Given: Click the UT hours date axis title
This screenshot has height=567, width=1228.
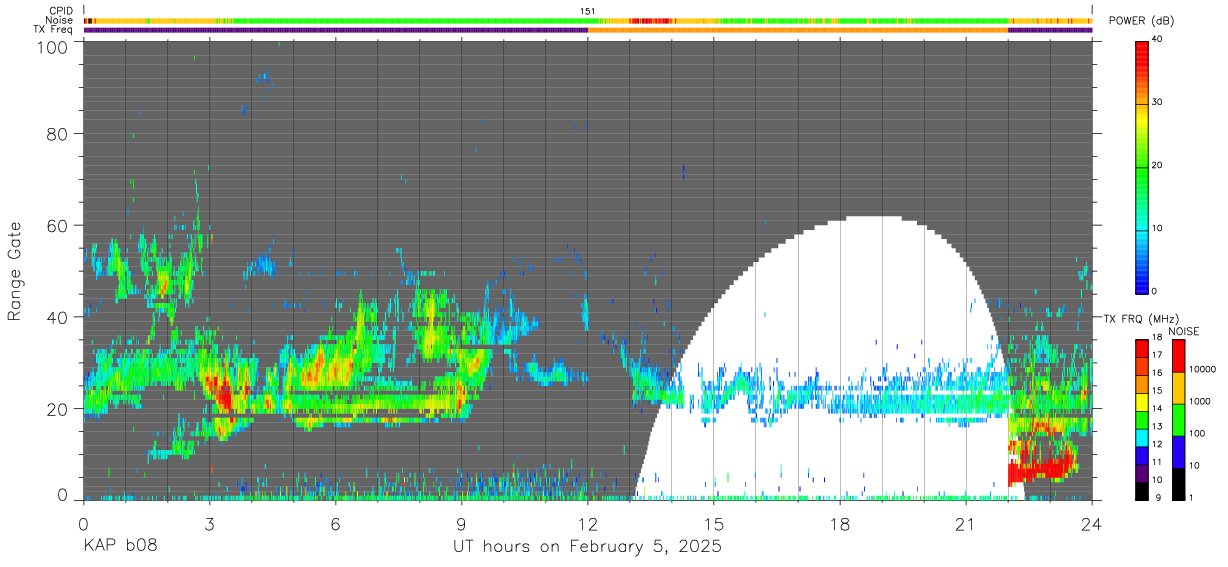Looking at the screenshot, I should coord(588,547).
